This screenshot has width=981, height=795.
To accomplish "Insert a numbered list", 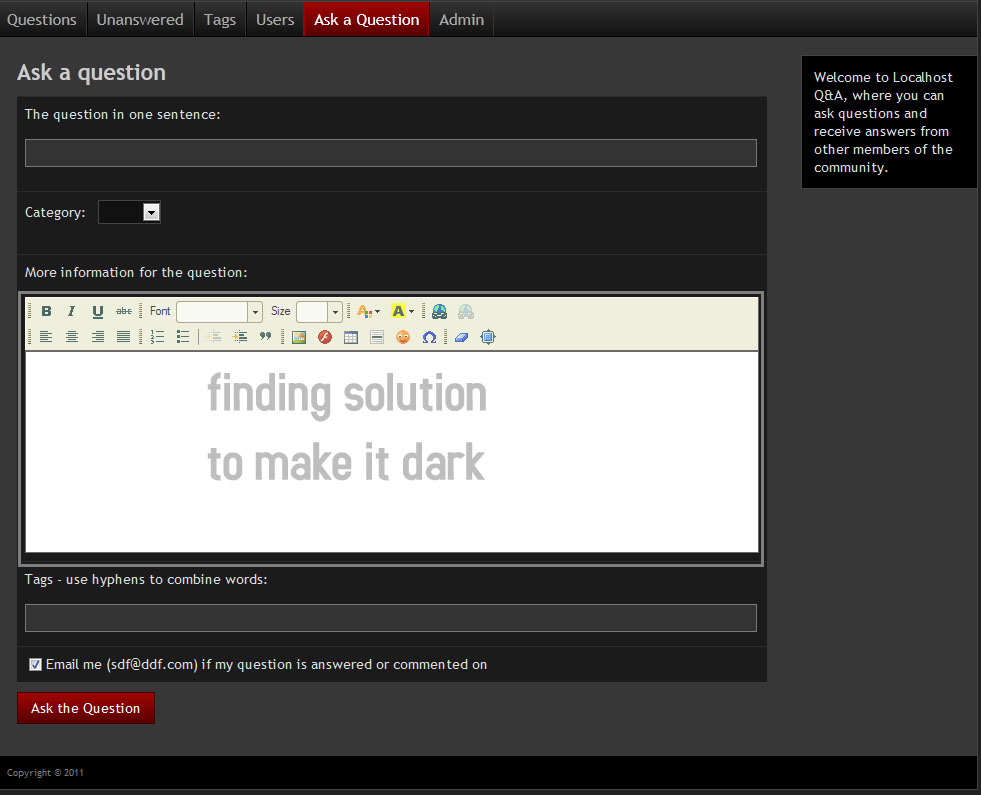I will 157,337.
